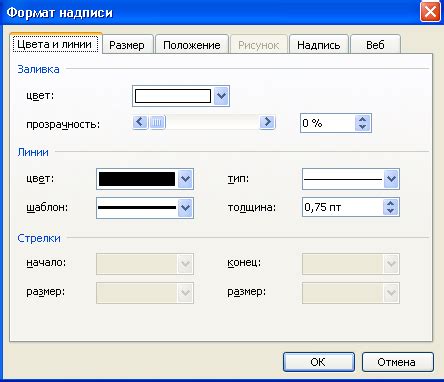
Task: Click the transparency slider right arrow
Action: [x=267, y=122]
